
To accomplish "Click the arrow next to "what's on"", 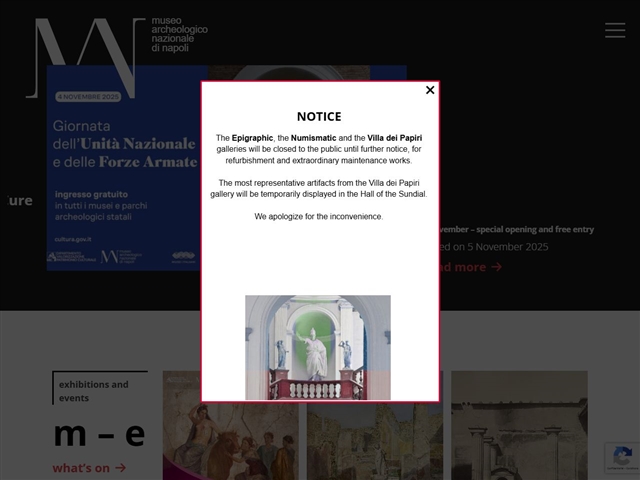I will 121,468.
